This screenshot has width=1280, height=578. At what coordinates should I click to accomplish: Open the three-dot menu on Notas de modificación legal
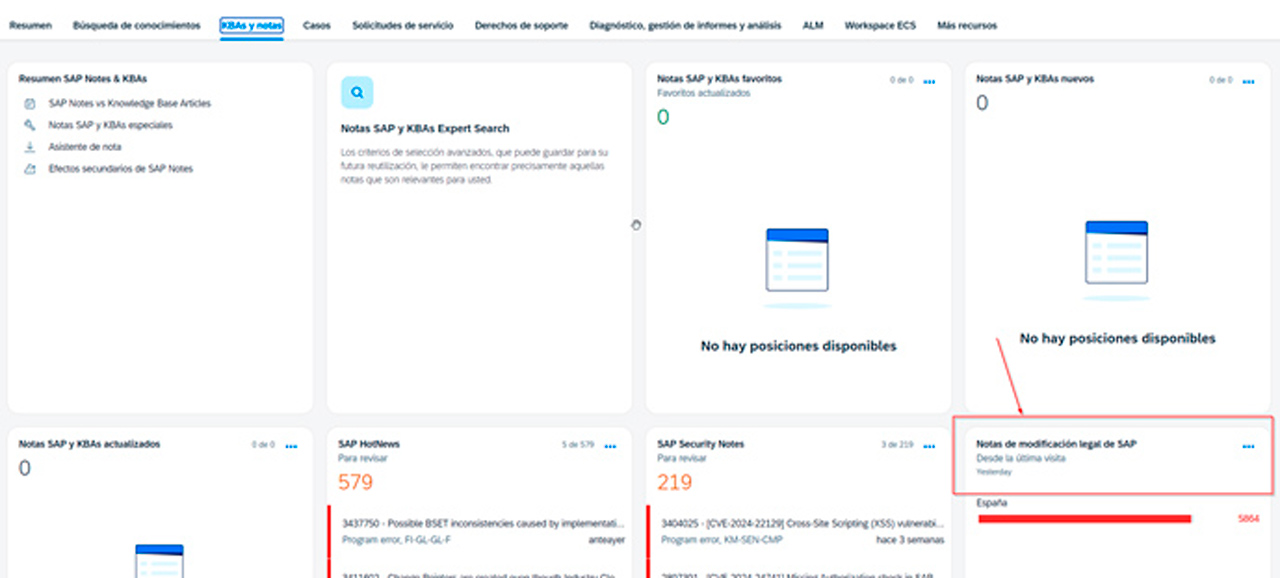coord(1248,446)
